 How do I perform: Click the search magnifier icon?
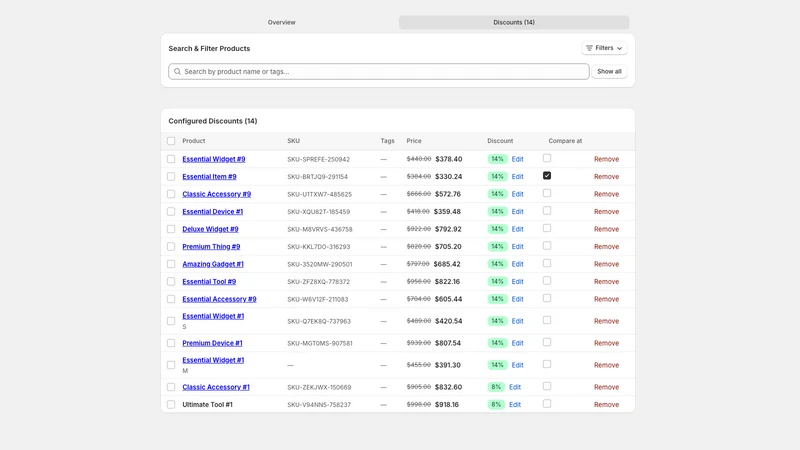(177, 71)
